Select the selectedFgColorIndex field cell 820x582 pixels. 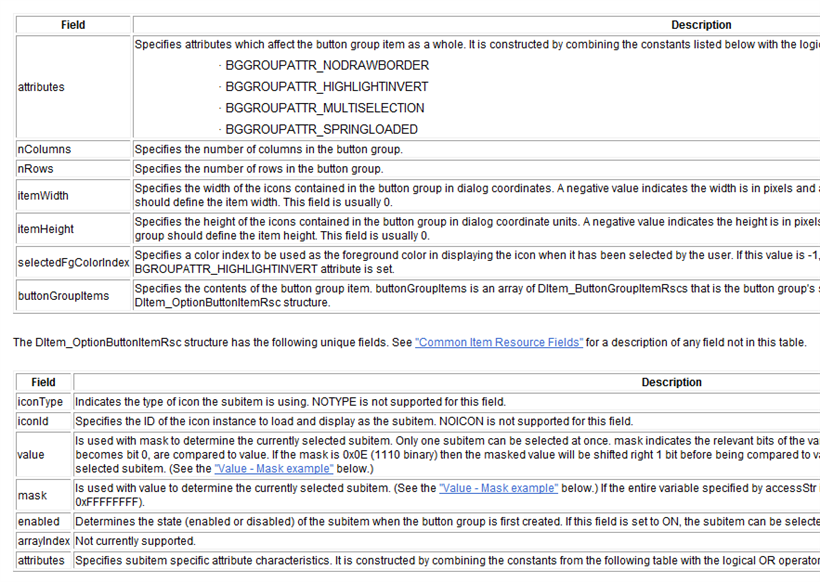(73, 263)
